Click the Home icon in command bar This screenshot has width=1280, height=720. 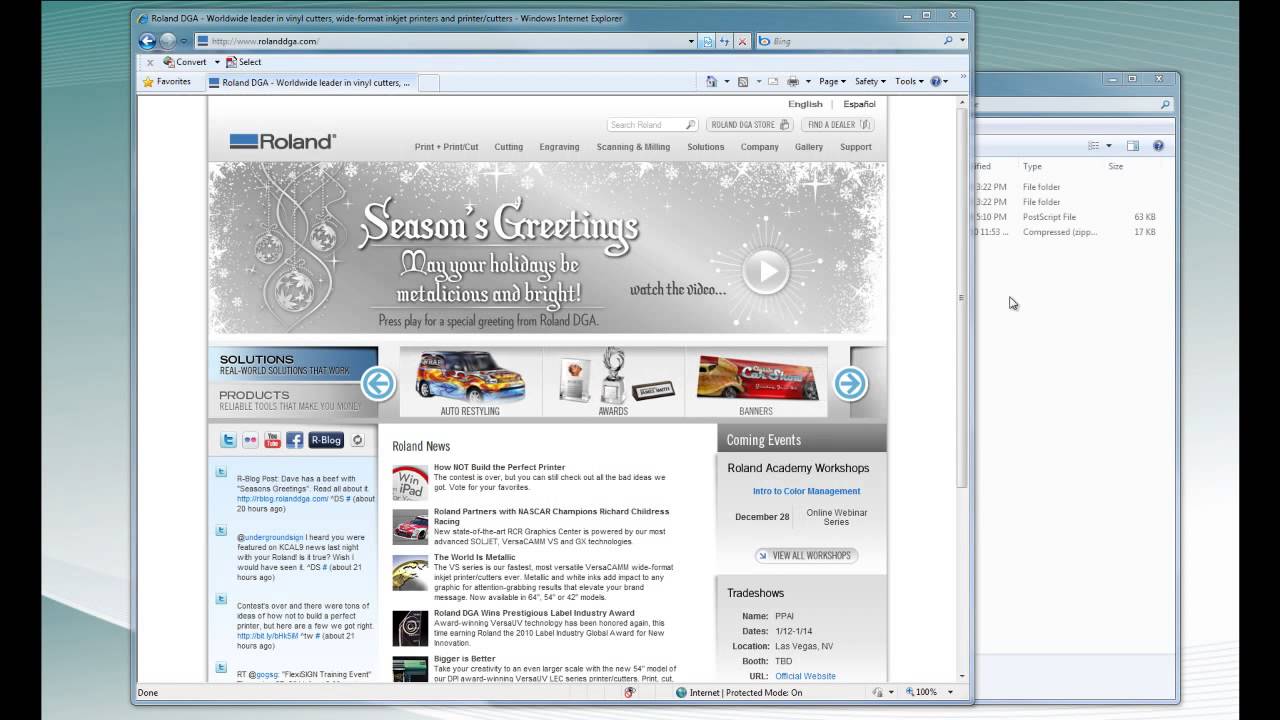[x=711, y=82]
